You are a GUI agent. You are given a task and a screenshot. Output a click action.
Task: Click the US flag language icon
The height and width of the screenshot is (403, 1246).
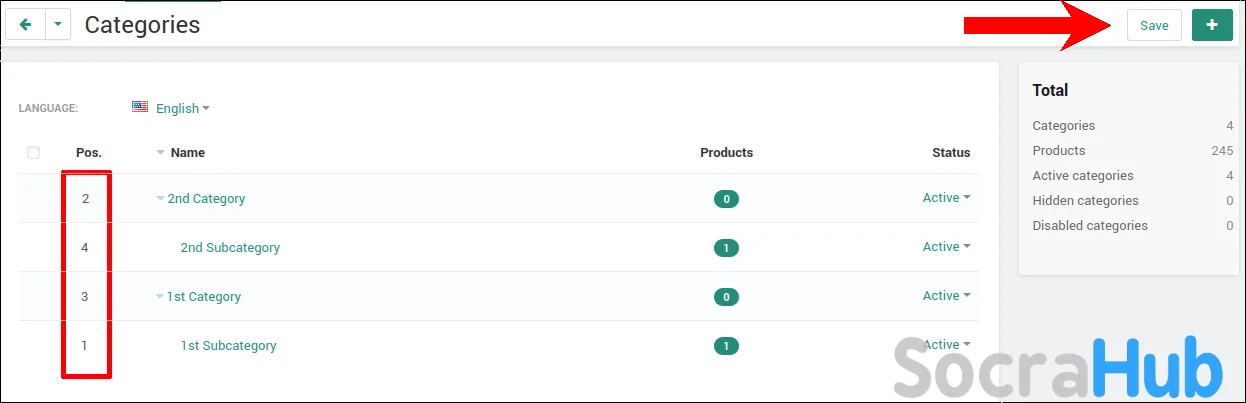pyautogui.click(x=140, y=107)
